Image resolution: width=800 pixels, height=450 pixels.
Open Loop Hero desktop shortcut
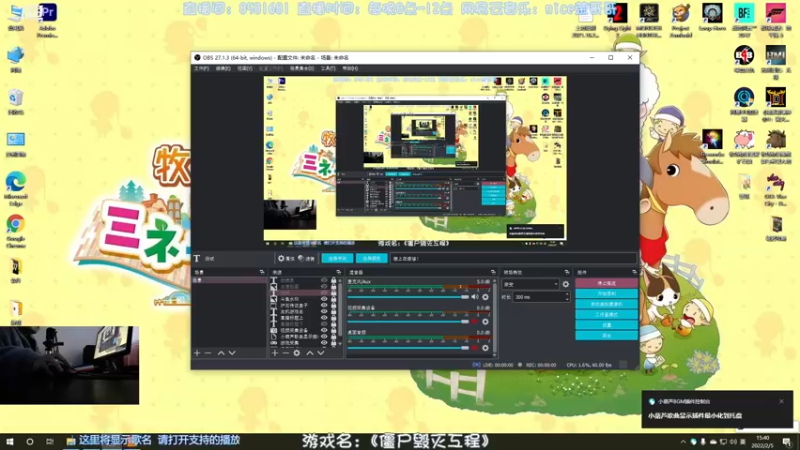coord(712,17)
